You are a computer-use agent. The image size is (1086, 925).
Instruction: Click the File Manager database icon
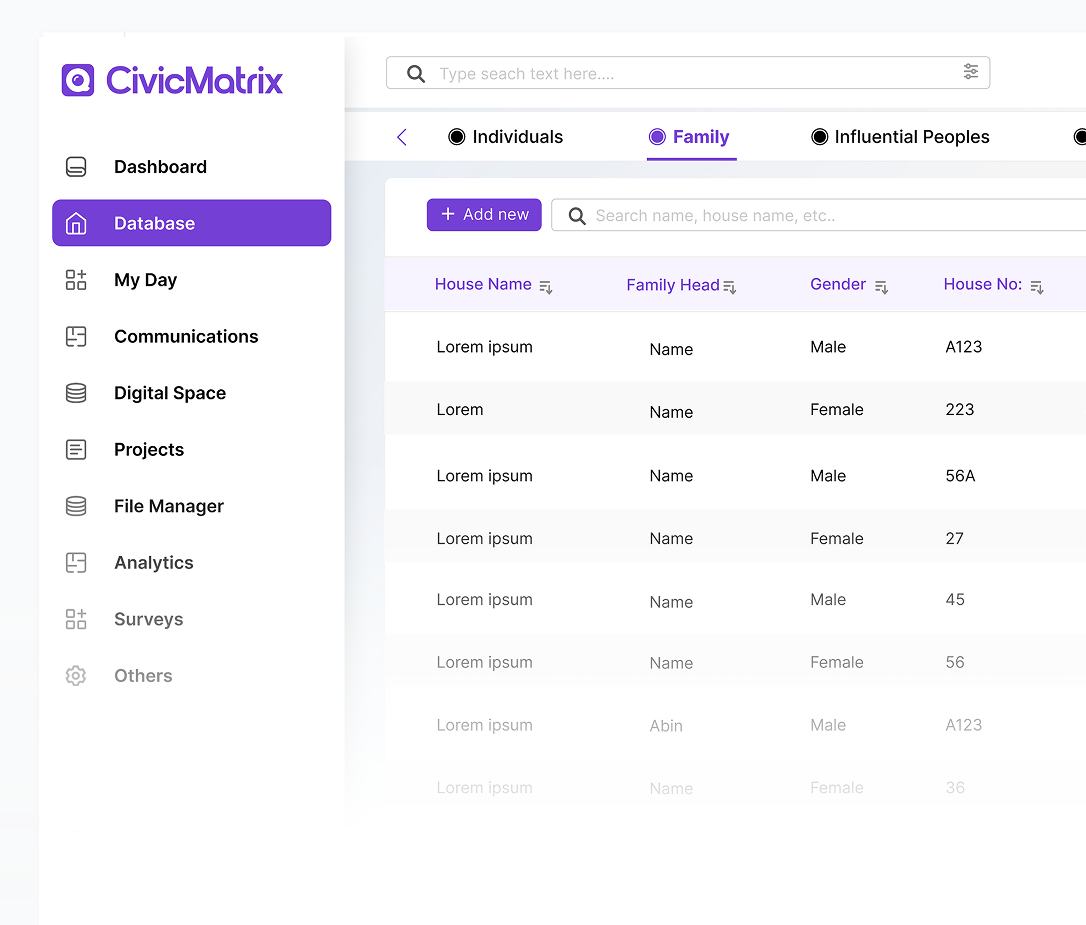click(76, 506)
